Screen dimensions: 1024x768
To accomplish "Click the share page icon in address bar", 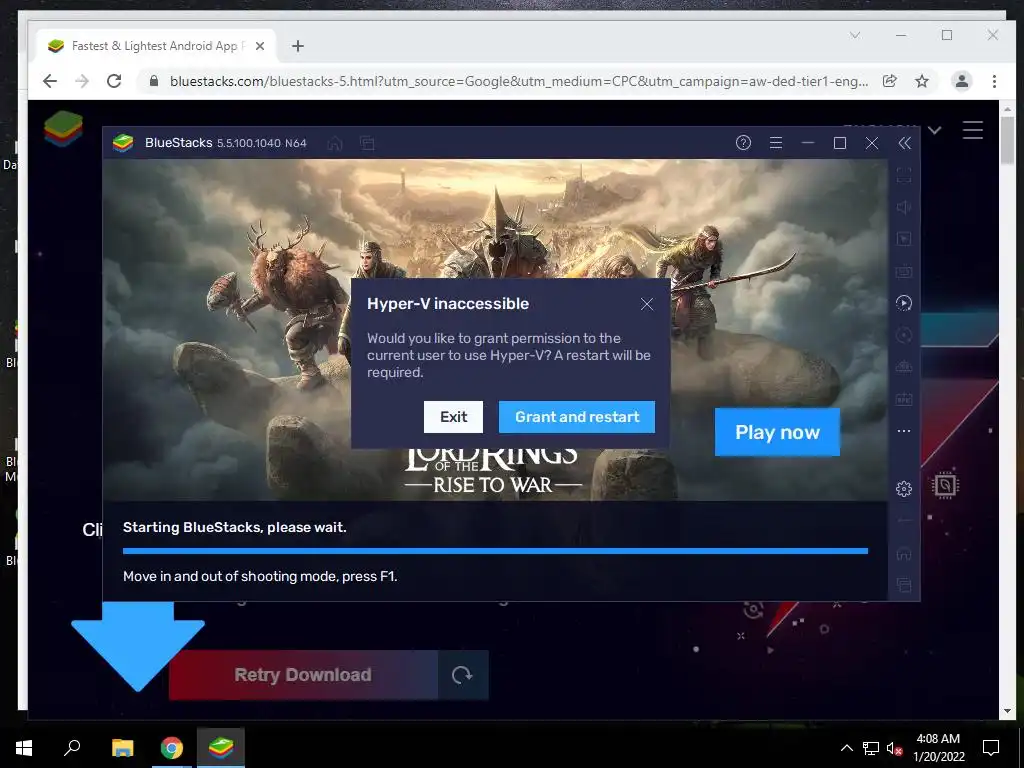I will pos(889,81).
